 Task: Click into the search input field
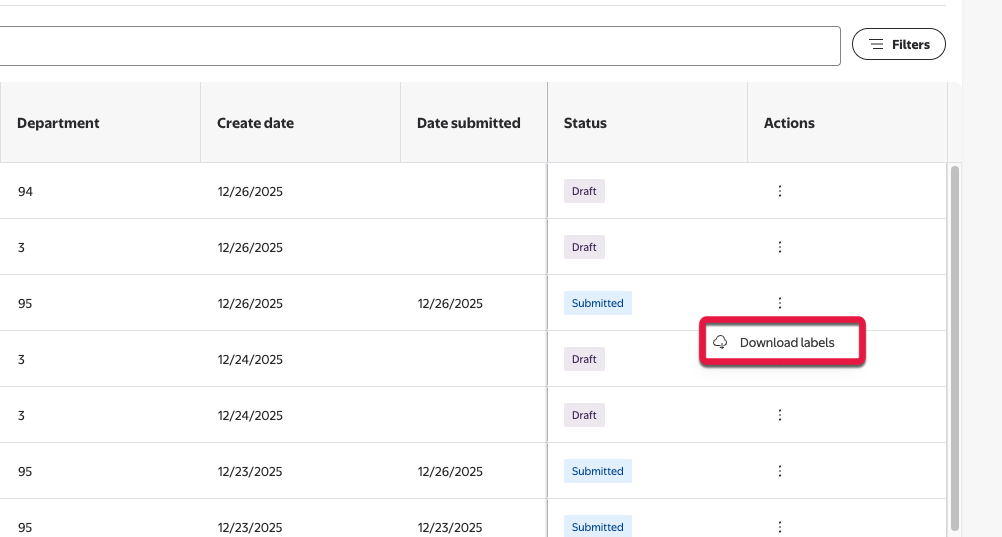pos(420,45)
